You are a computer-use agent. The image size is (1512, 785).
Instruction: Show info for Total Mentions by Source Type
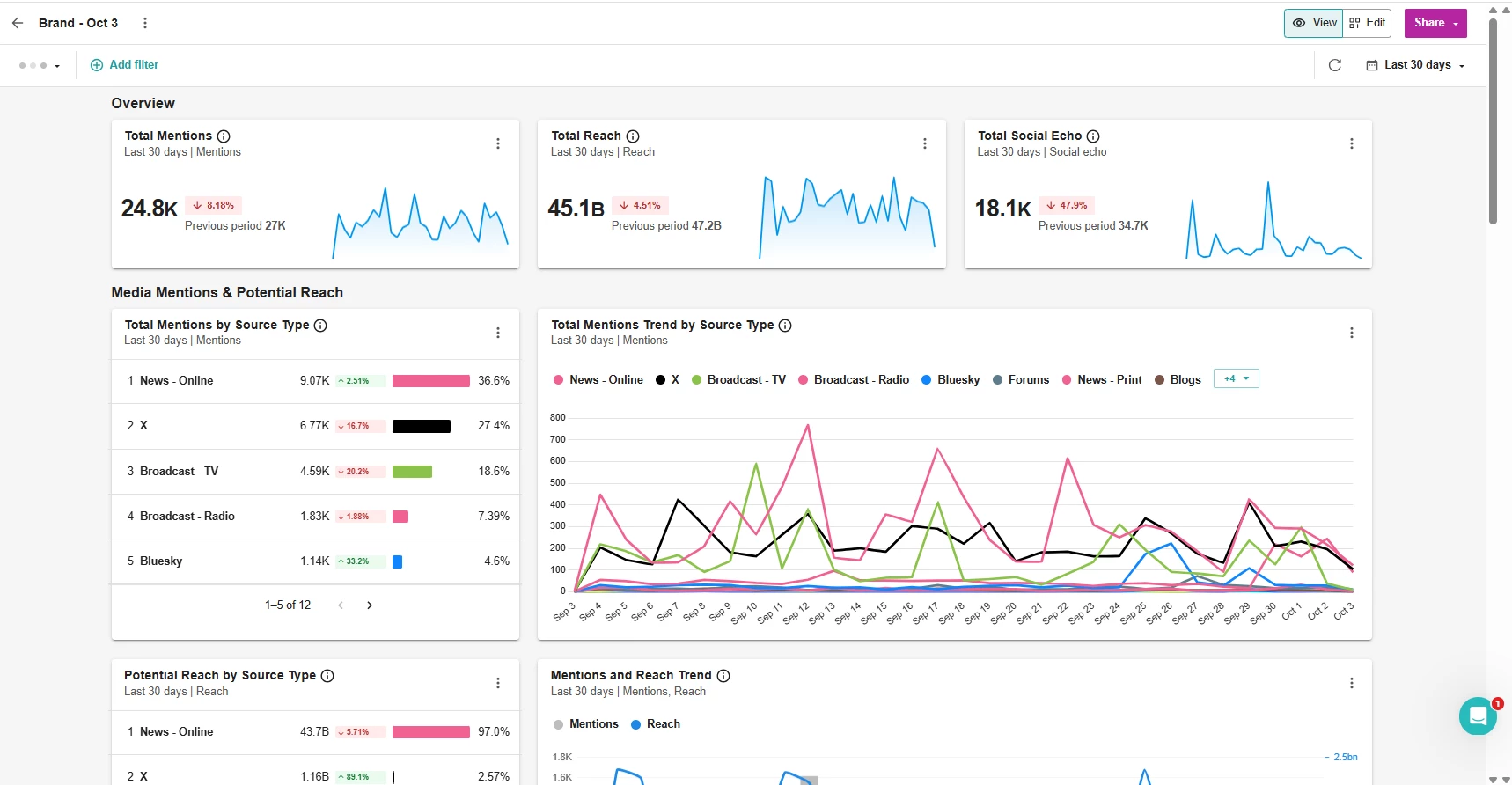pyautogui.click(x=320, y=326)
